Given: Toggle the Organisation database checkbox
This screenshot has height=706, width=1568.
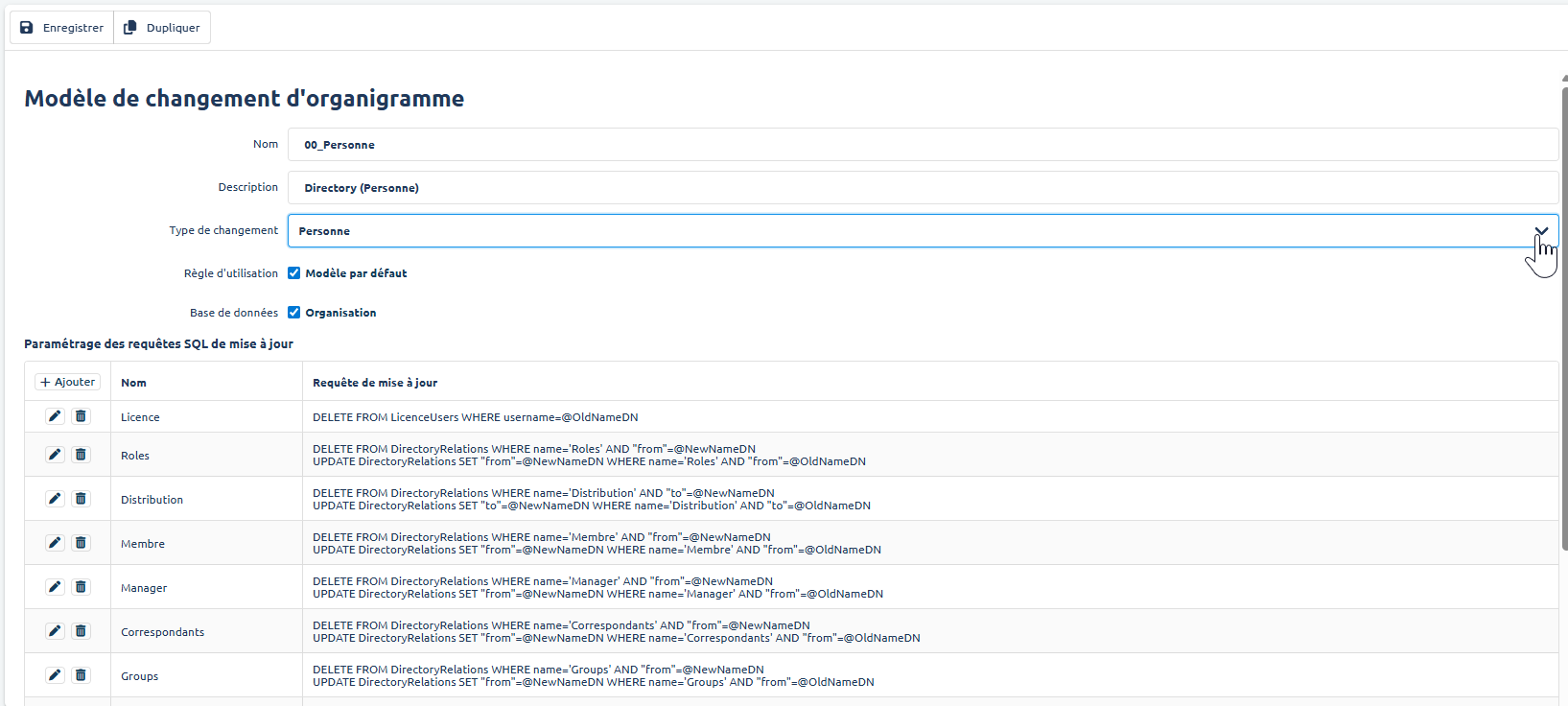Looking at the screenshot, I should [x=294, y=313].
